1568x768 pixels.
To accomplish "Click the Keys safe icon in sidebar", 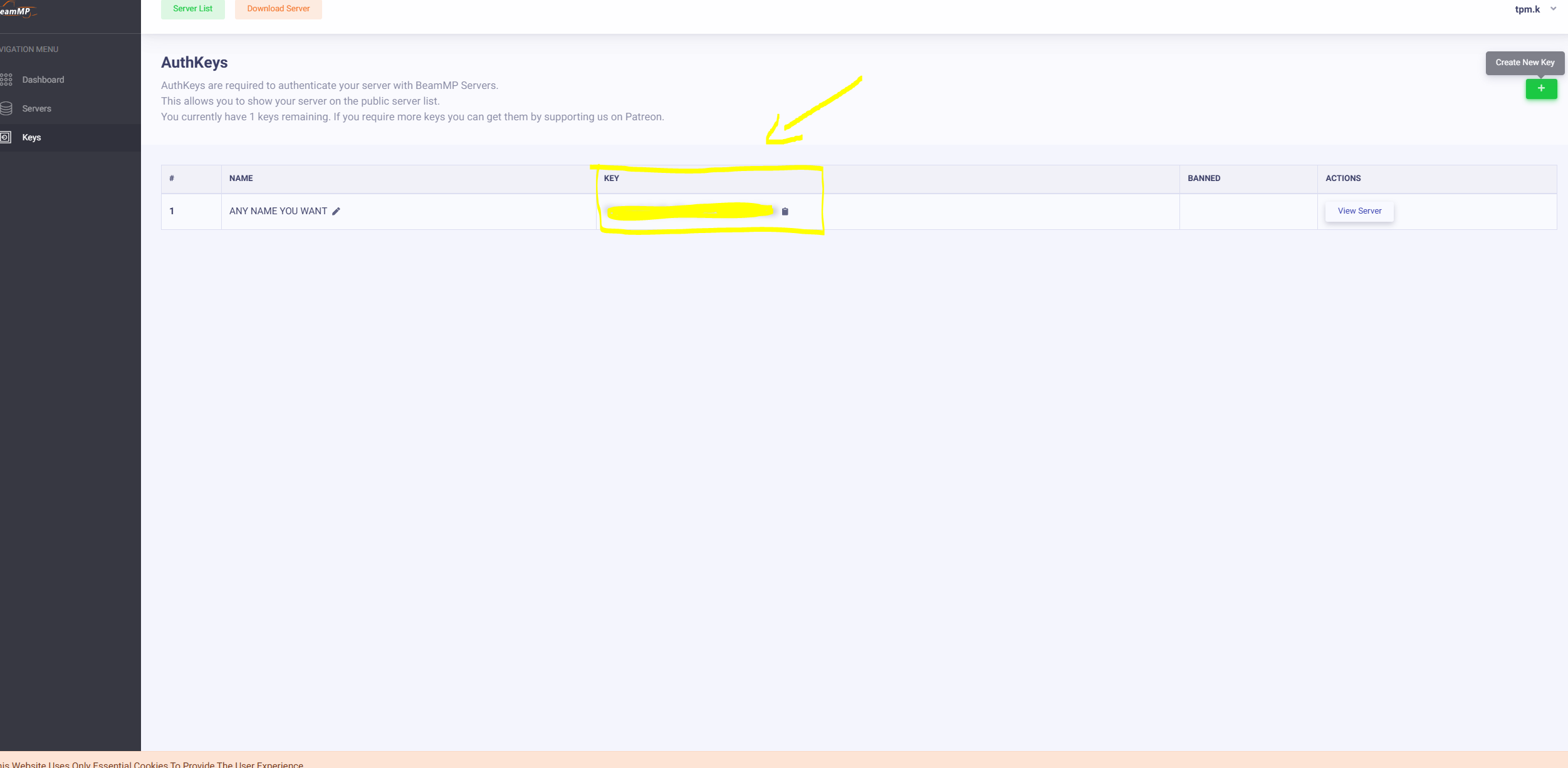I will [x=6, y=137].
